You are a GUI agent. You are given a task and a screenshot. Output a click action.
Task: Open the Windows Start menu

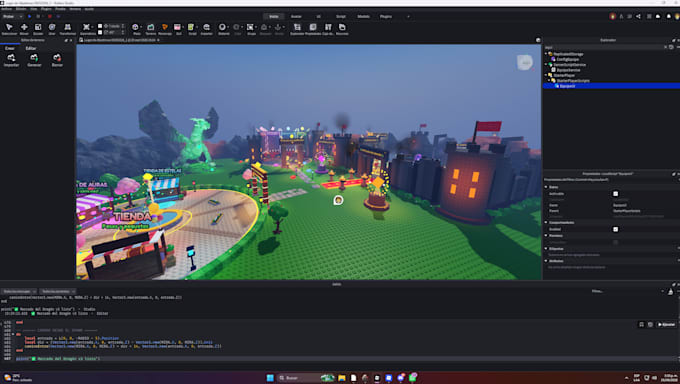270,377
